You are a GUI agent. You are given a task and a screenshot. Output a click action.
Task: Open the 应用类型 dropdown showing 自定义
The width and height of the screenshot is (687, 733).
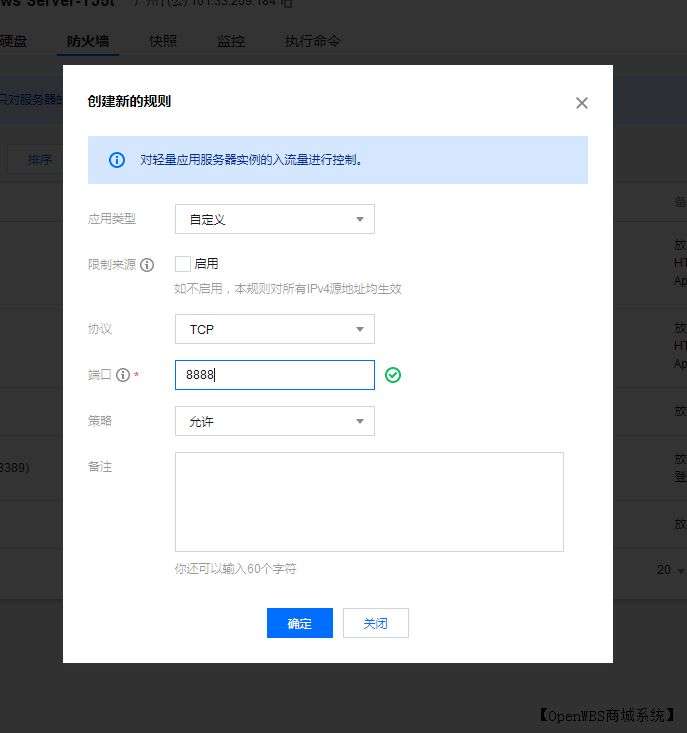(274, 219)
